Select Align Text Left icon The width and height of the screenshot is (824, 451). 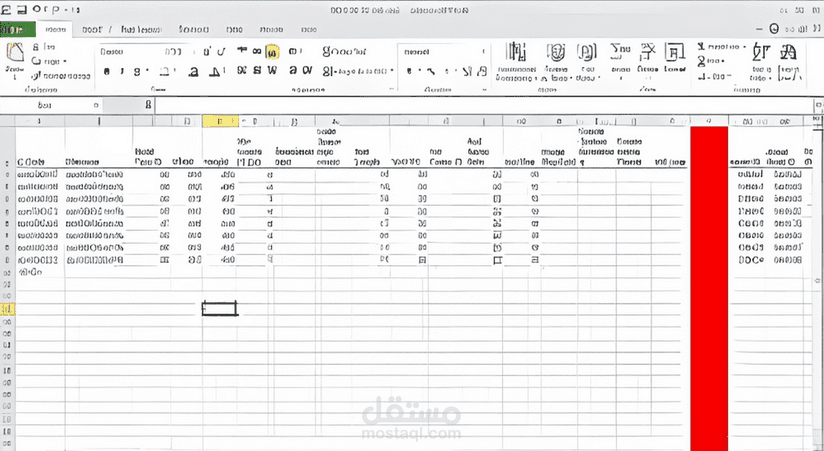click(242, 70)
